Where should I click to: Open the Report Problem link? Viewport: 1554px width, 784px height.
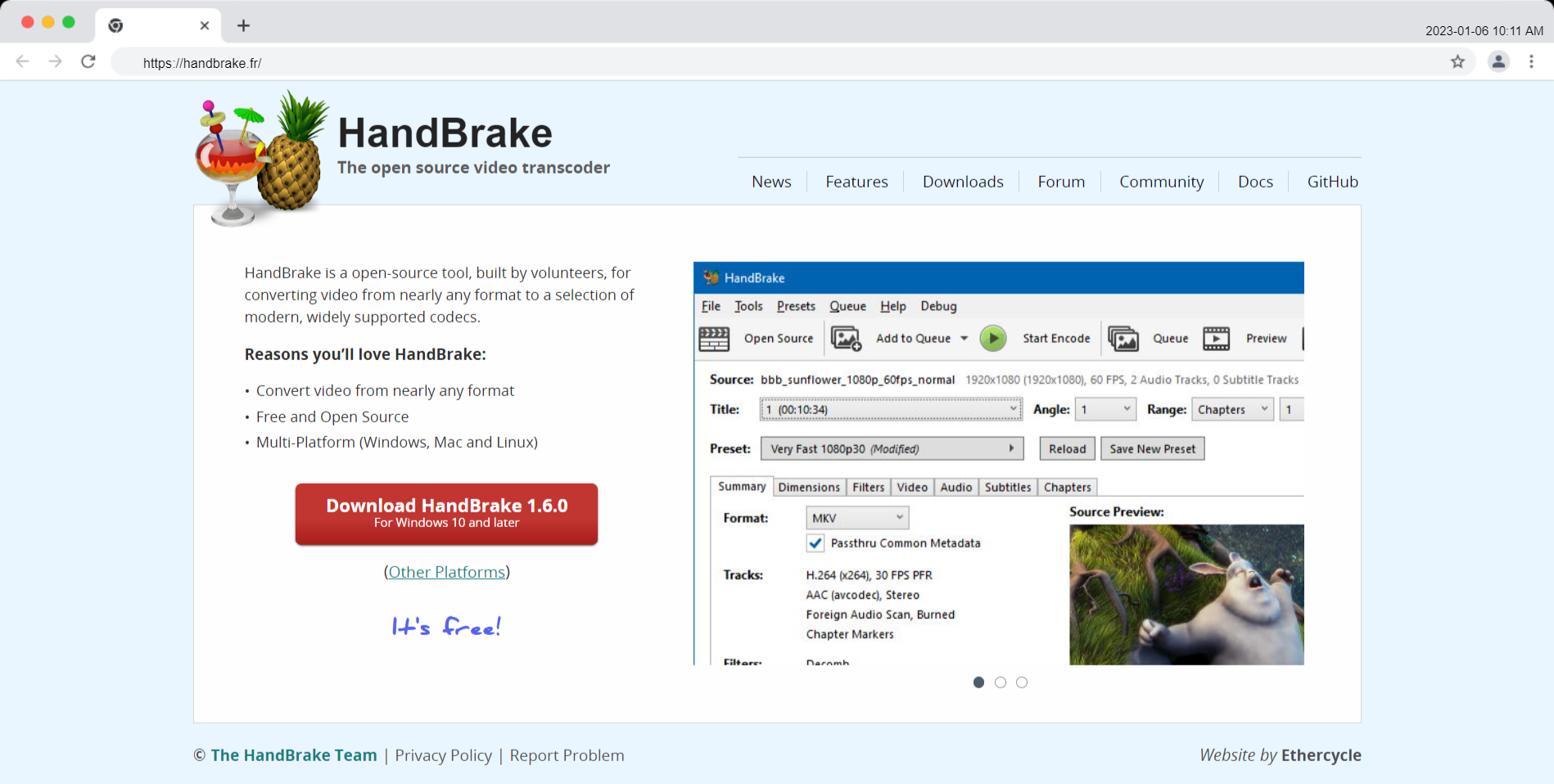pyautogui.click(x=567, y=755)
